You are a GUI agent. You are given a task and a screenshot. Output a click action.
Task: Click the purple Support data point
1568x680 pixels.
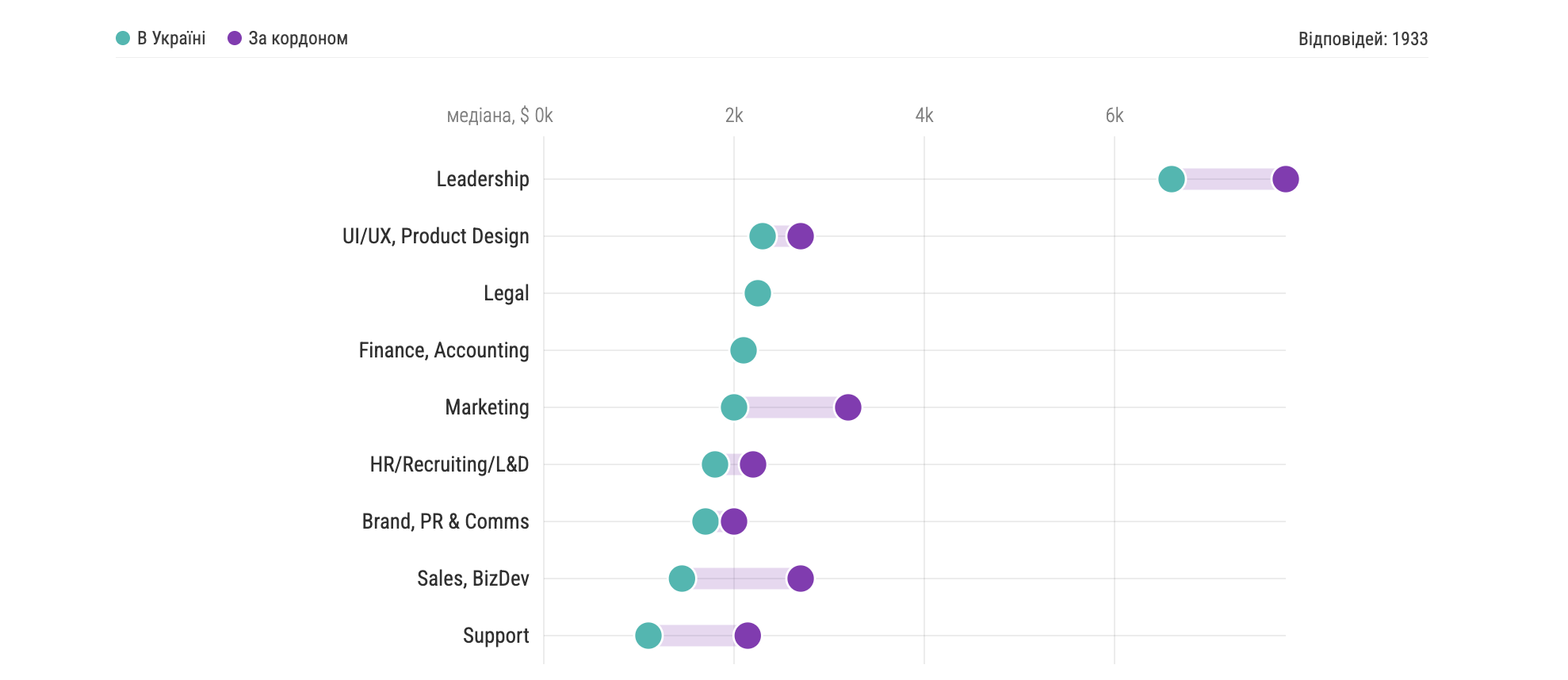point(748,636)
